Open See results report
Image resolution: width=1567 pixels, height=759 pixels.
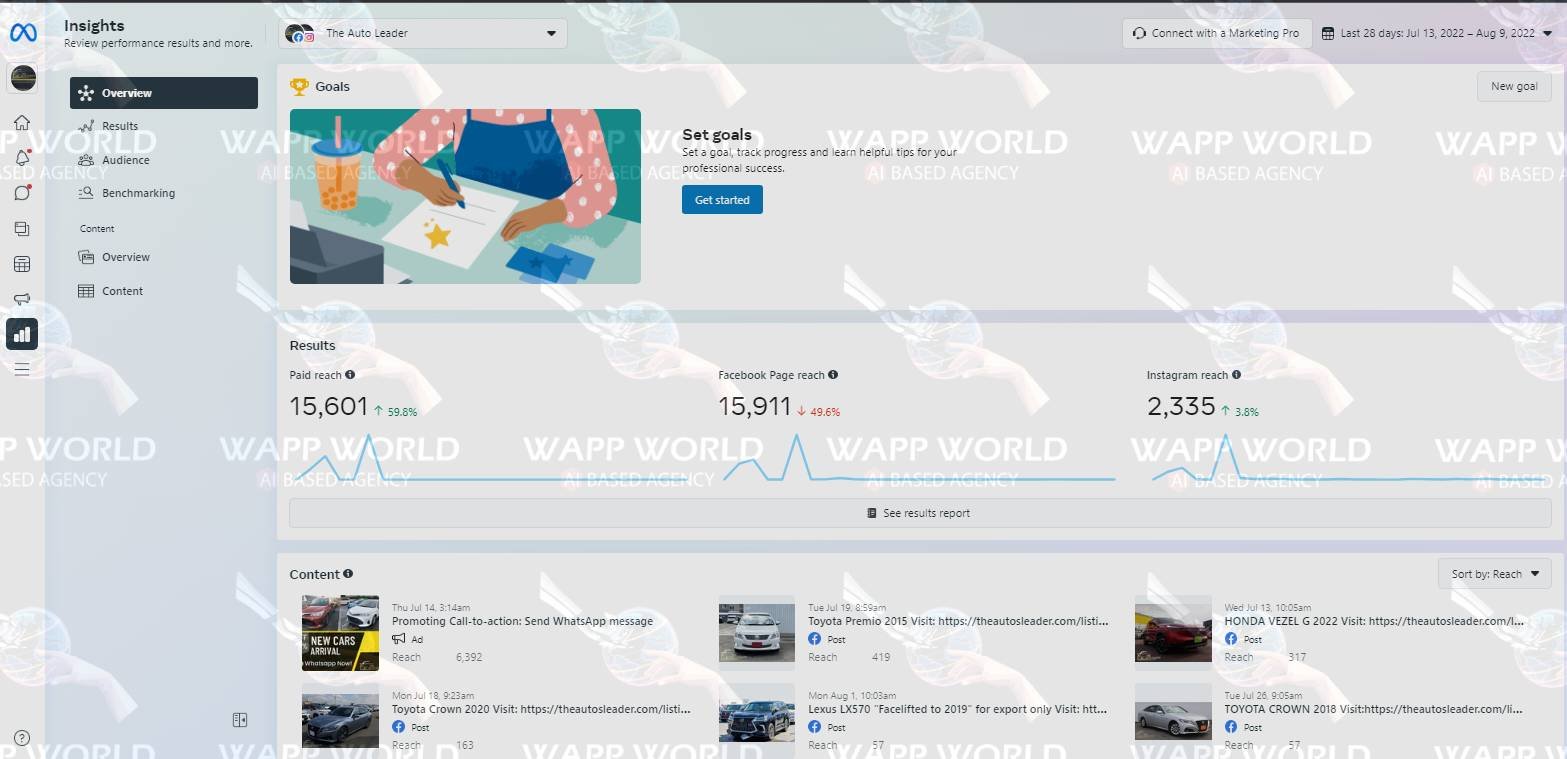click(x=919, y=513)
